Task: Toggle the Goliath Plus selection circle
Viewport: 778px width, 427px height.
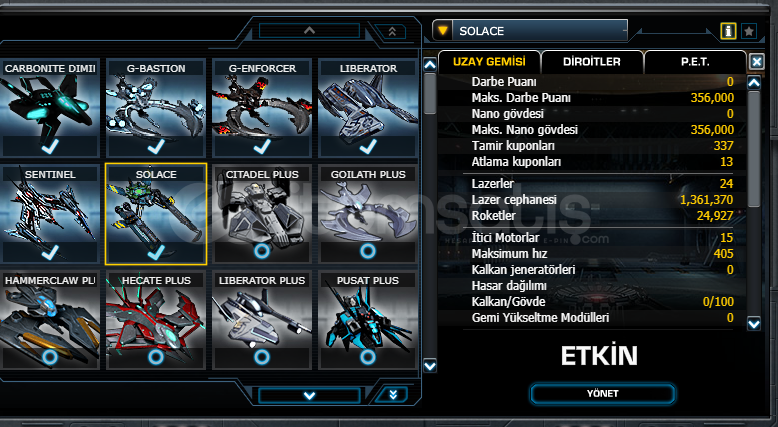Action: [x=368, y=251]
